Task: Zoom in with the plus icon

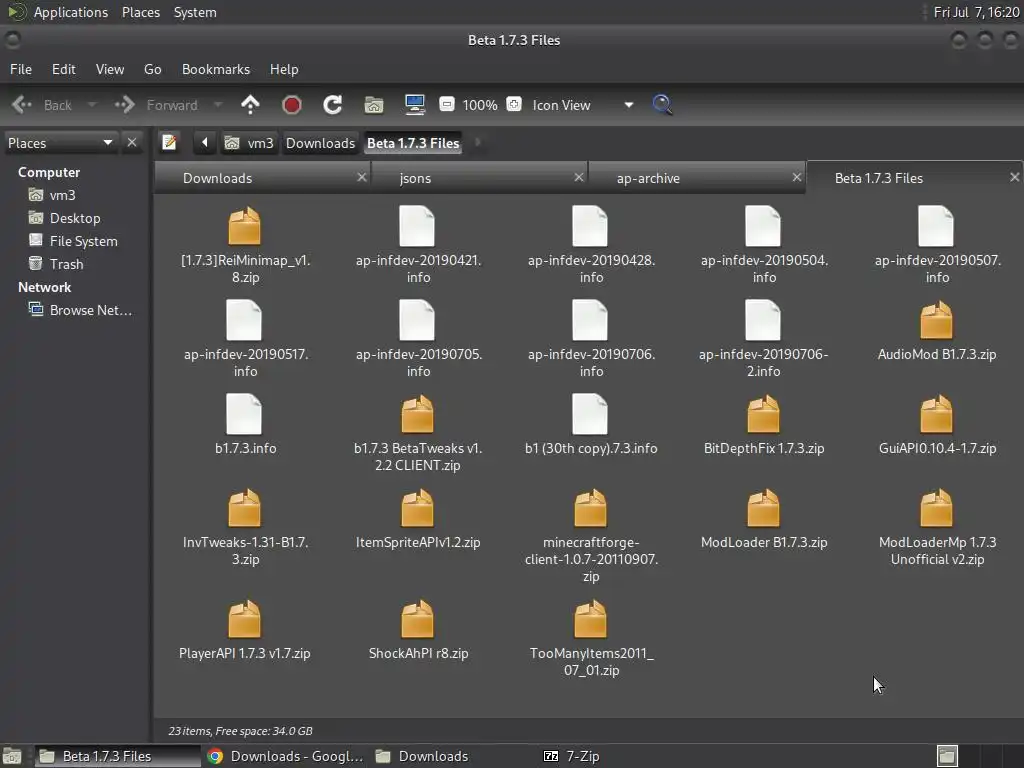Action: (514, 104)
